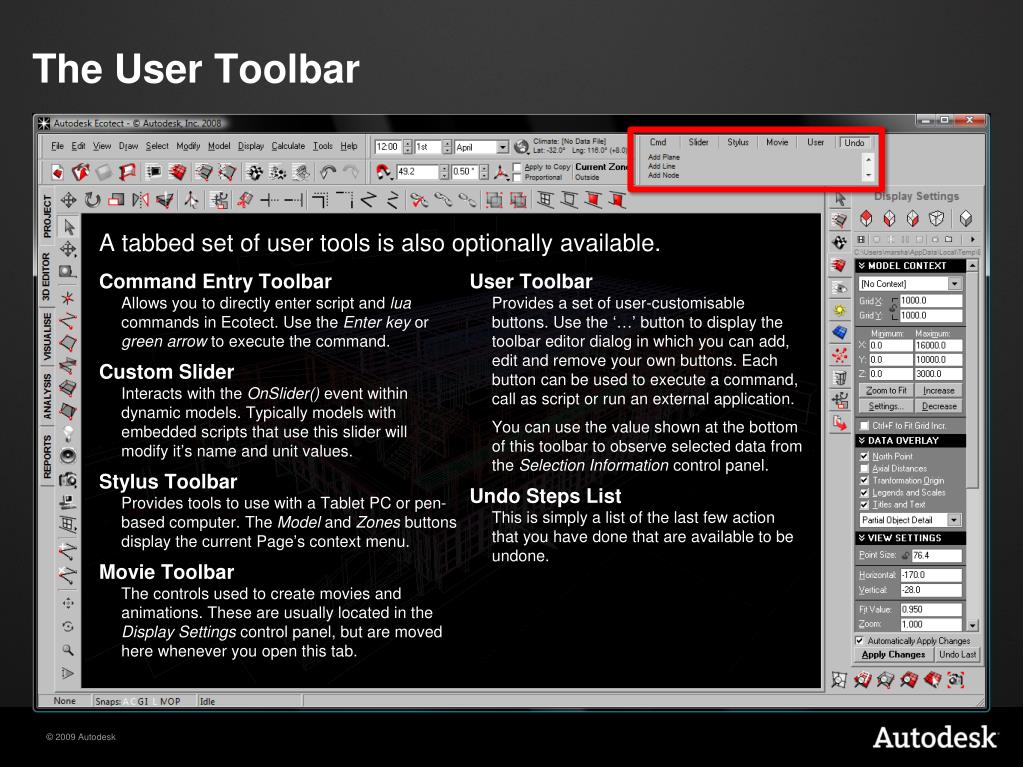The height and width of the screenshot is (767, 1023).
Task: Click the Grid X input field
Action: tap(931, 301)
